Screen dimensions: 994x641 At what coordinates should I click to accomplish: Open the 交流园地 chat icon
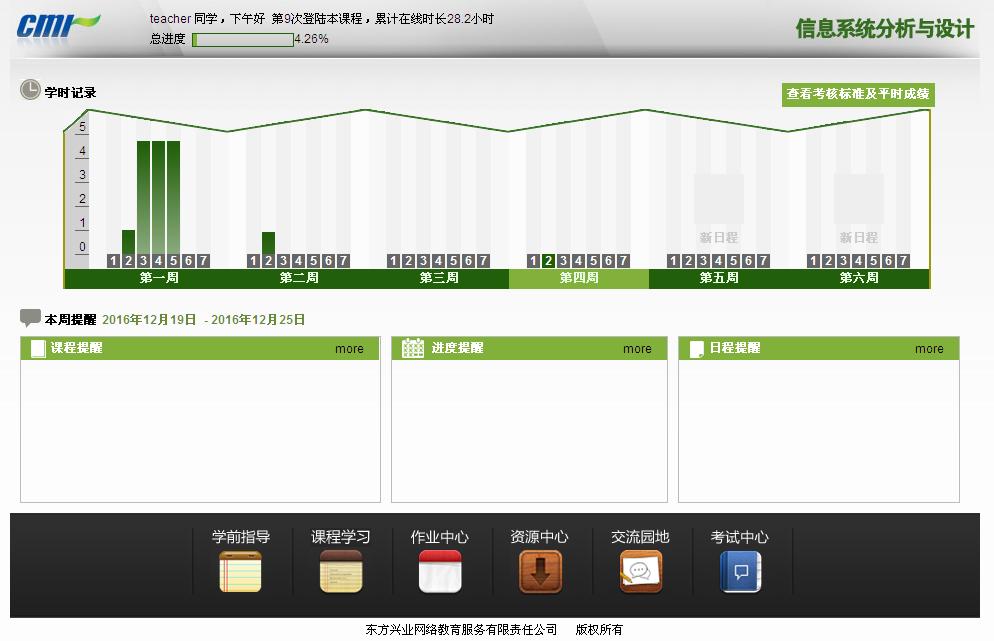click(640, 572)
